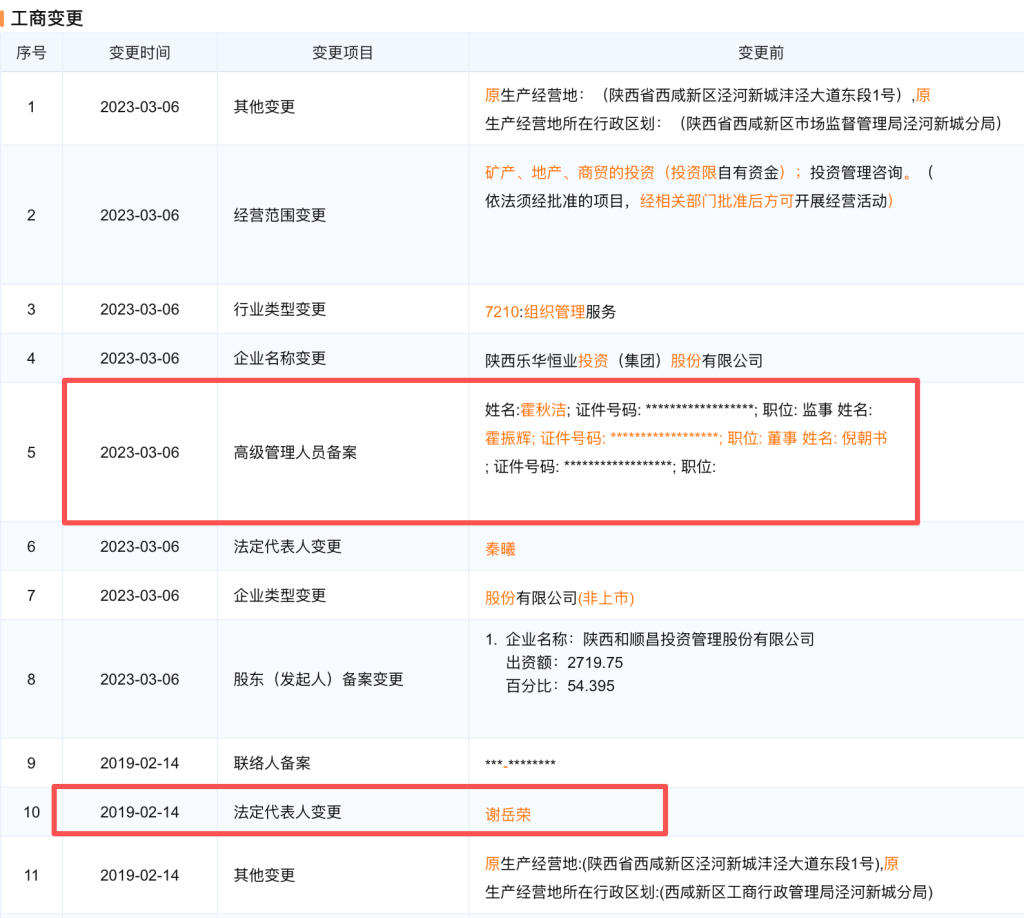
Task: Click the date 2023-03-06 in row 8
Action: pos(139,680)
